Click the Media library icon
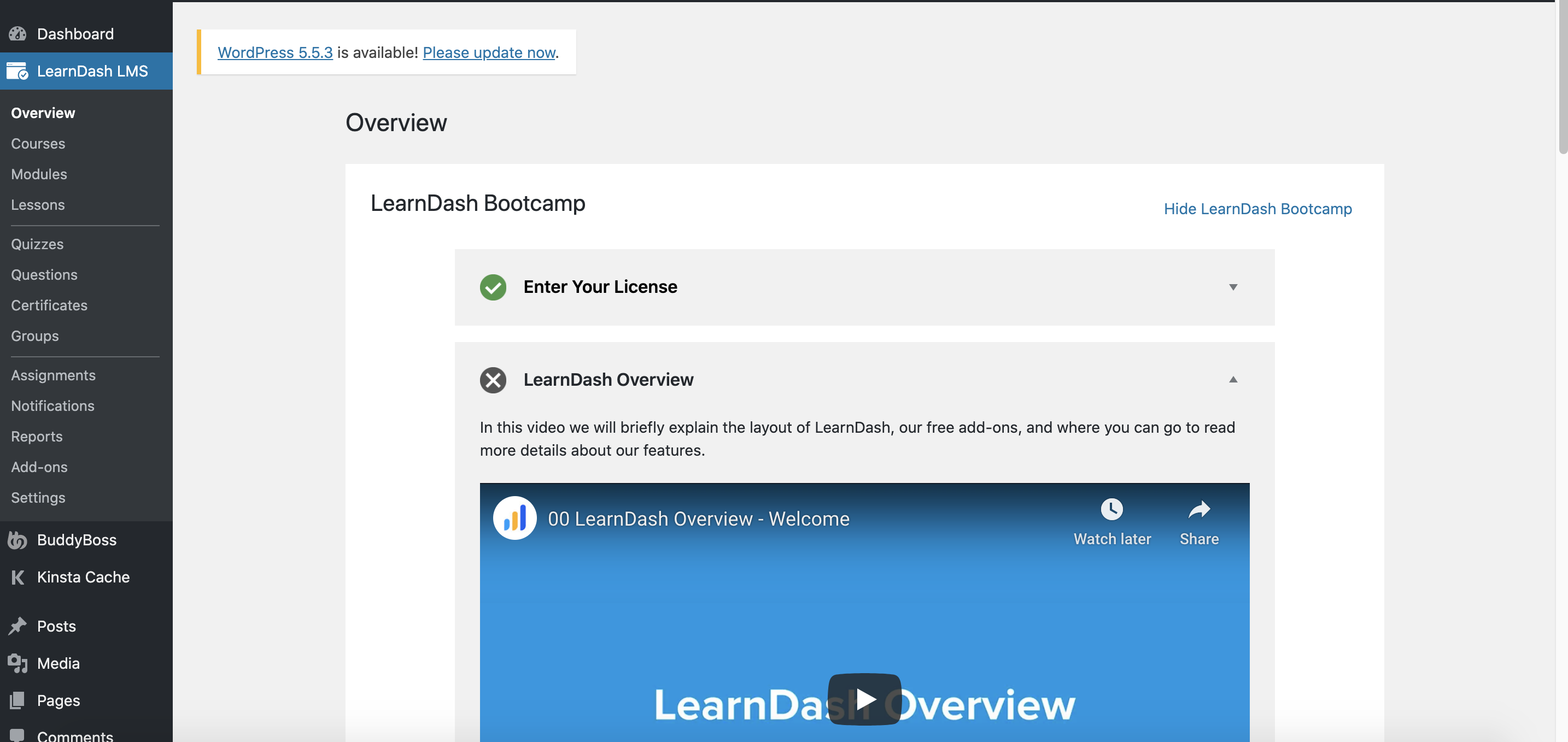The image size is (1568, 742). click(17, 663)
